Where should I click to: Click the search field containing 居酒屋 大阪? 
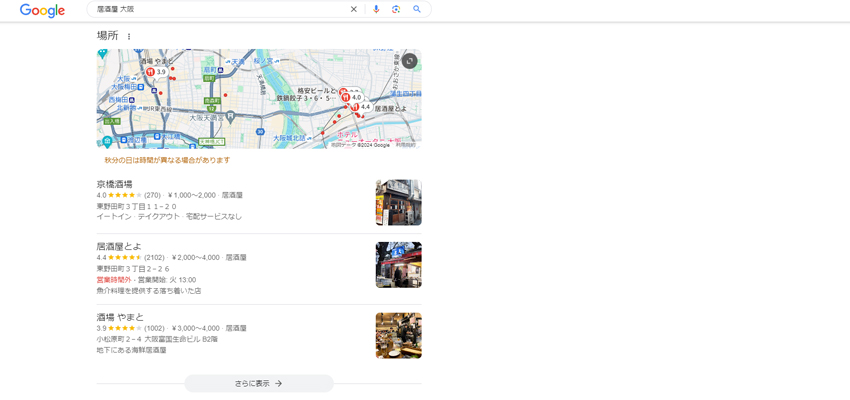(x=220, y=9)
